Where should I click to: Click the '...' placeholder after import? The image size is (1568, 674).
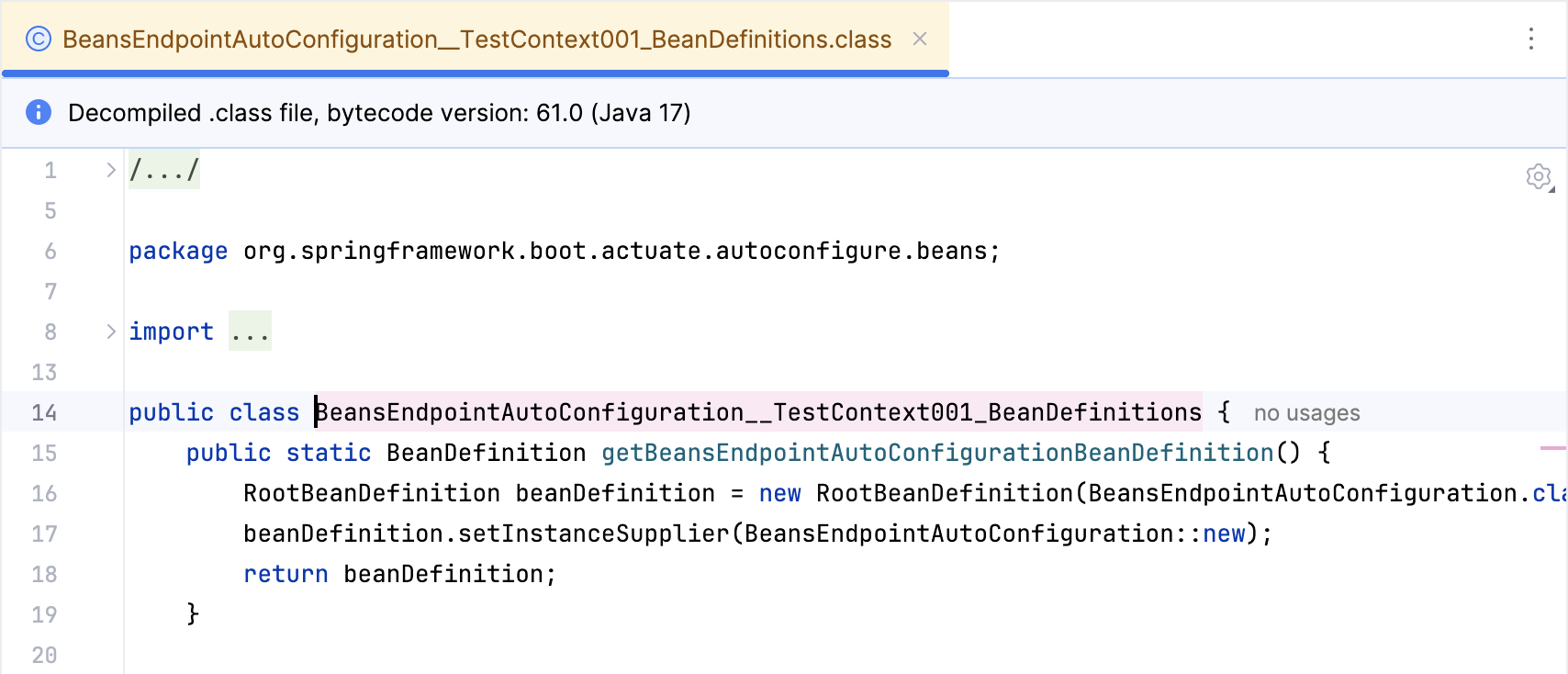point(251,331)
